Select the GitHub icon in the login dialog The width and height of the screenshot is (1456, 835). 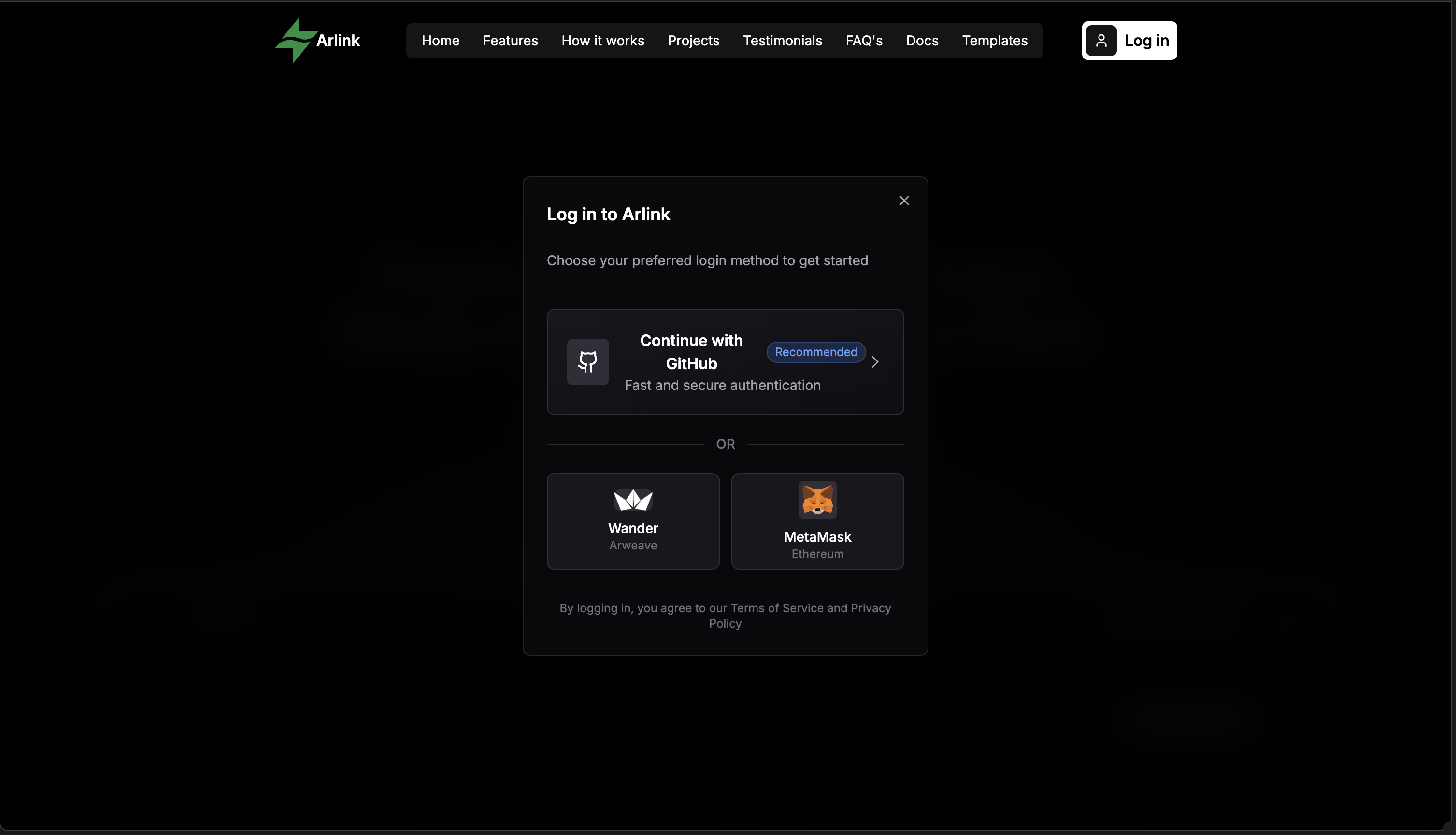pos(587,362)
